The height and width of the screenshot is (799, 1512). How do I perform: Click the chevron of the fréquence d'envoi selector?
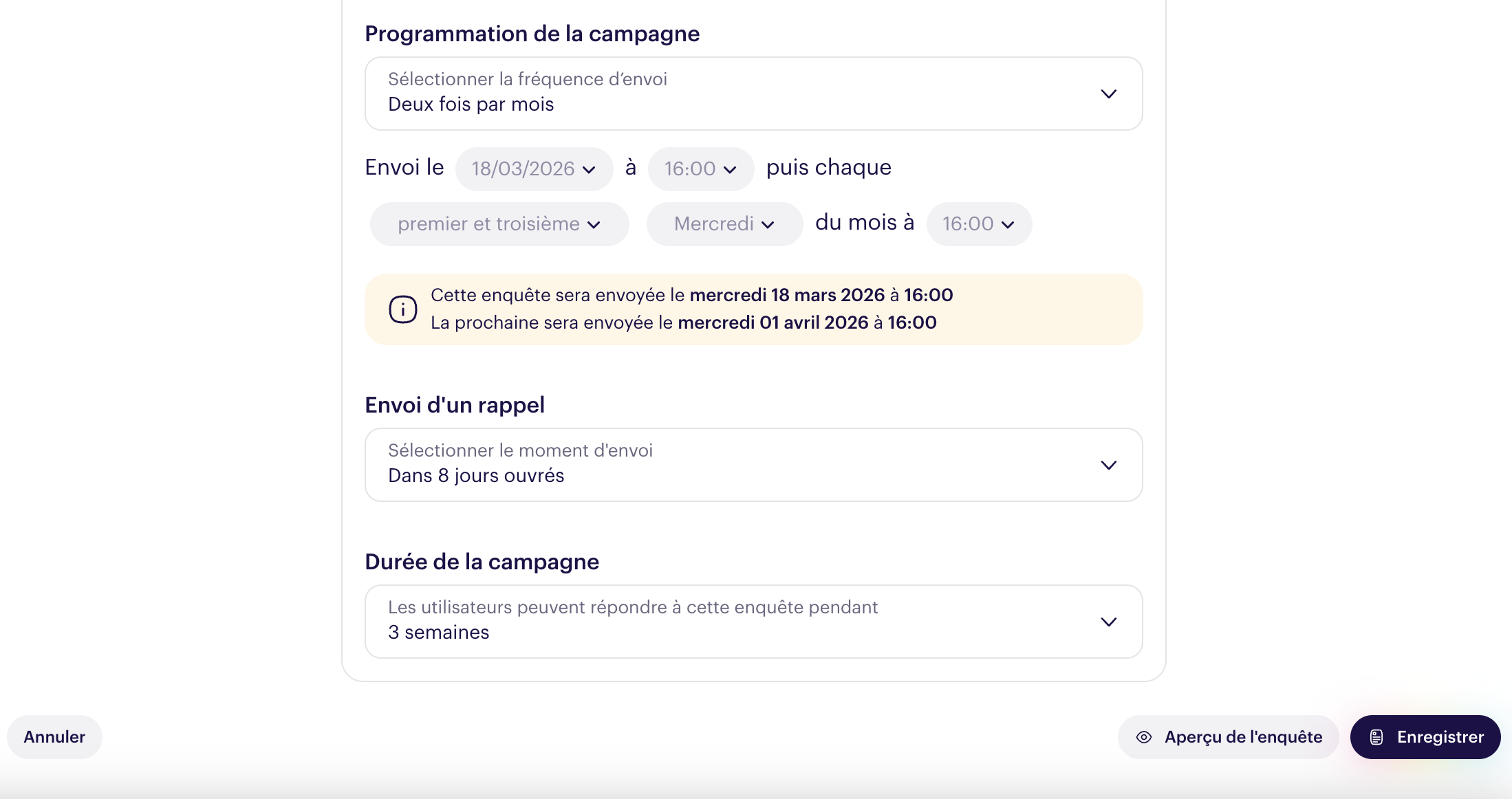coord(1108,94)
